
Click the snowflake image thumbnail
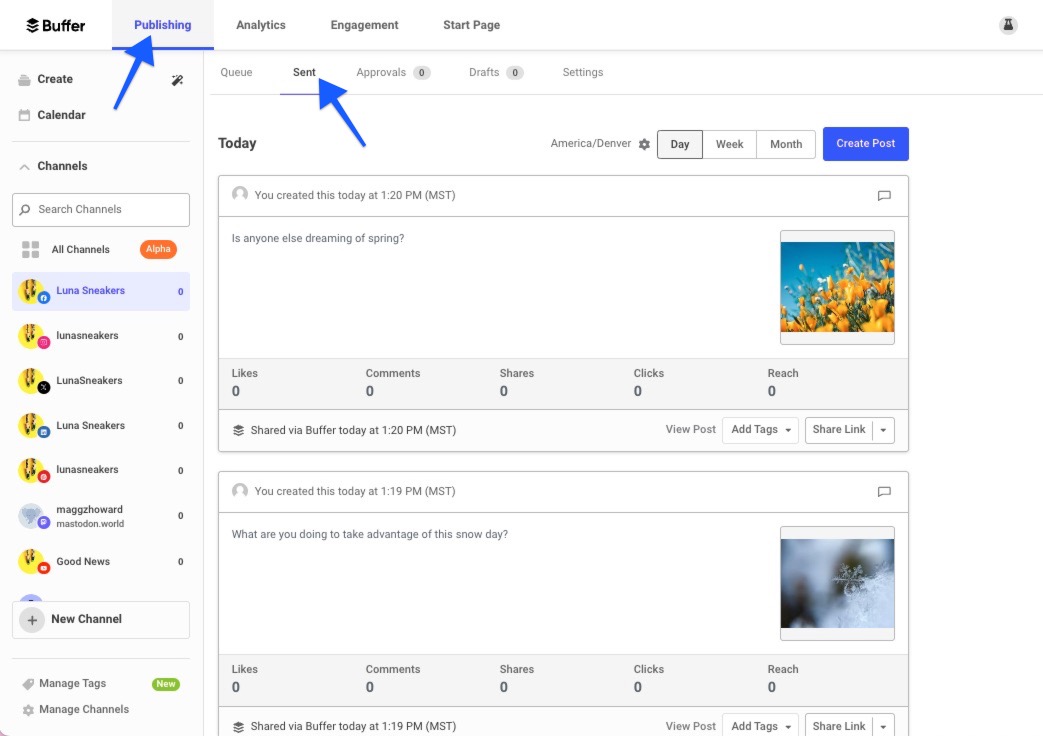(x=837, y=583)
